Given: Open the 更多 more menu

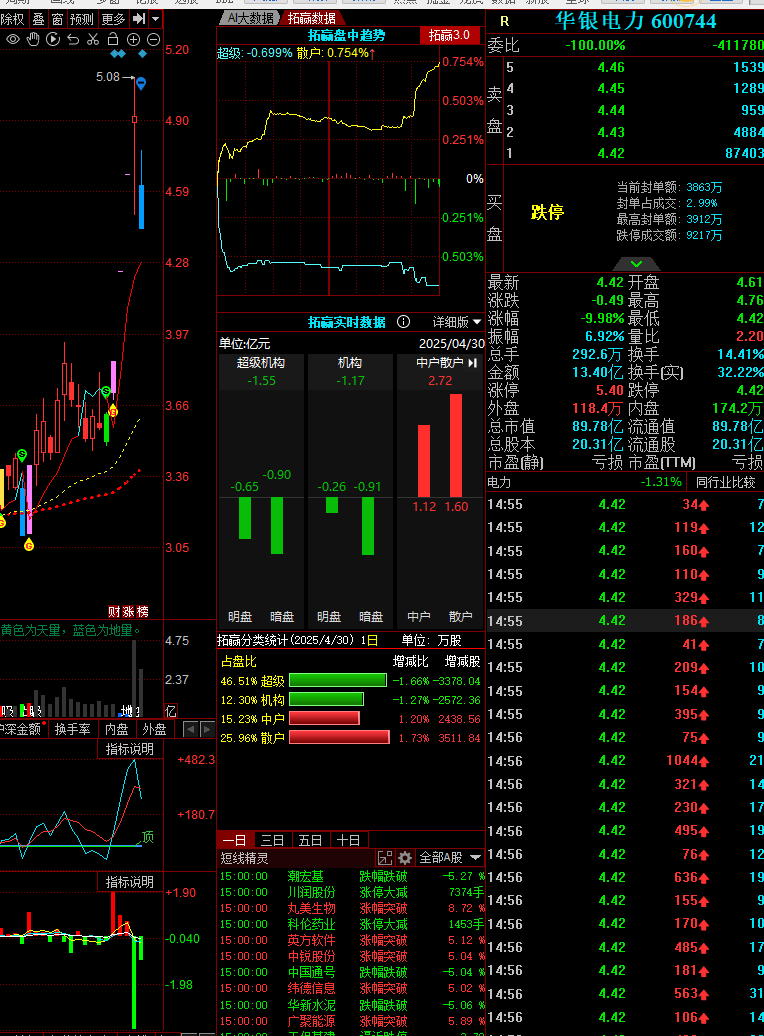Looking at the screenshot, I should (113, 19).
